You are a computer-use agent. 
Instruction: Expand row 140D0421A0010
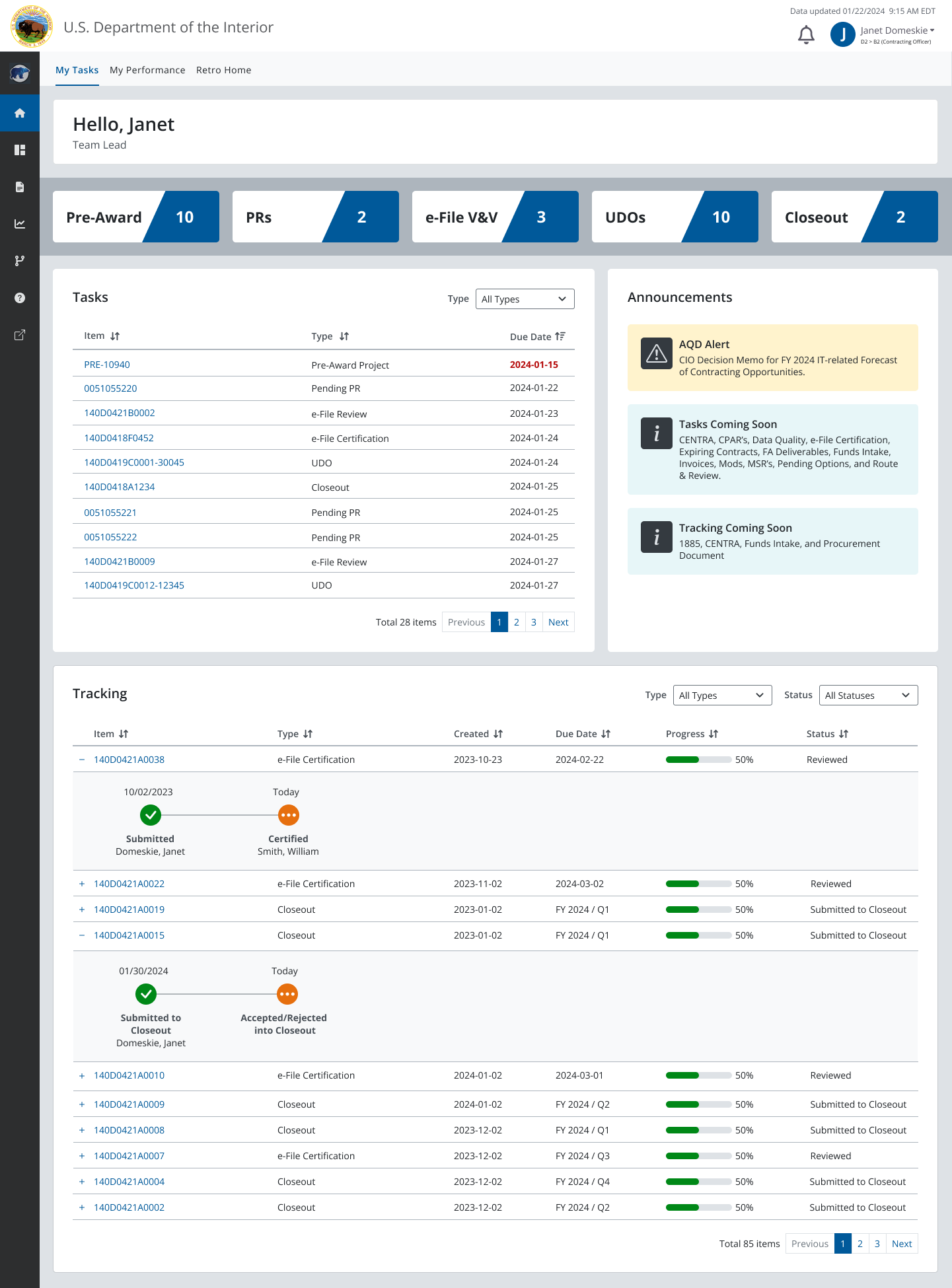[82, 1075]
